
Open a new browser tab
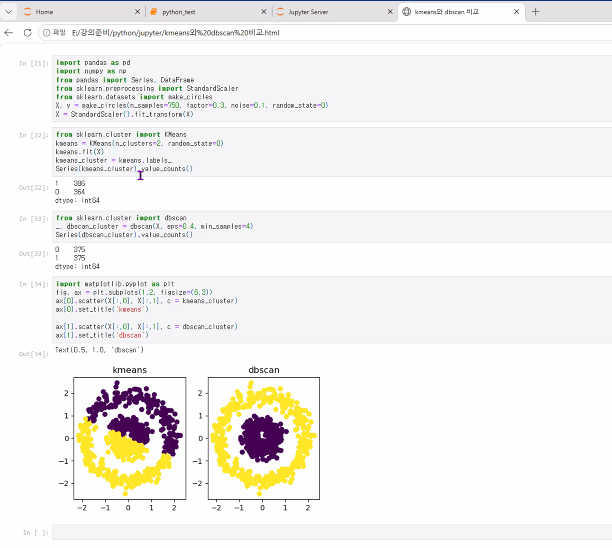coord(536,12)
